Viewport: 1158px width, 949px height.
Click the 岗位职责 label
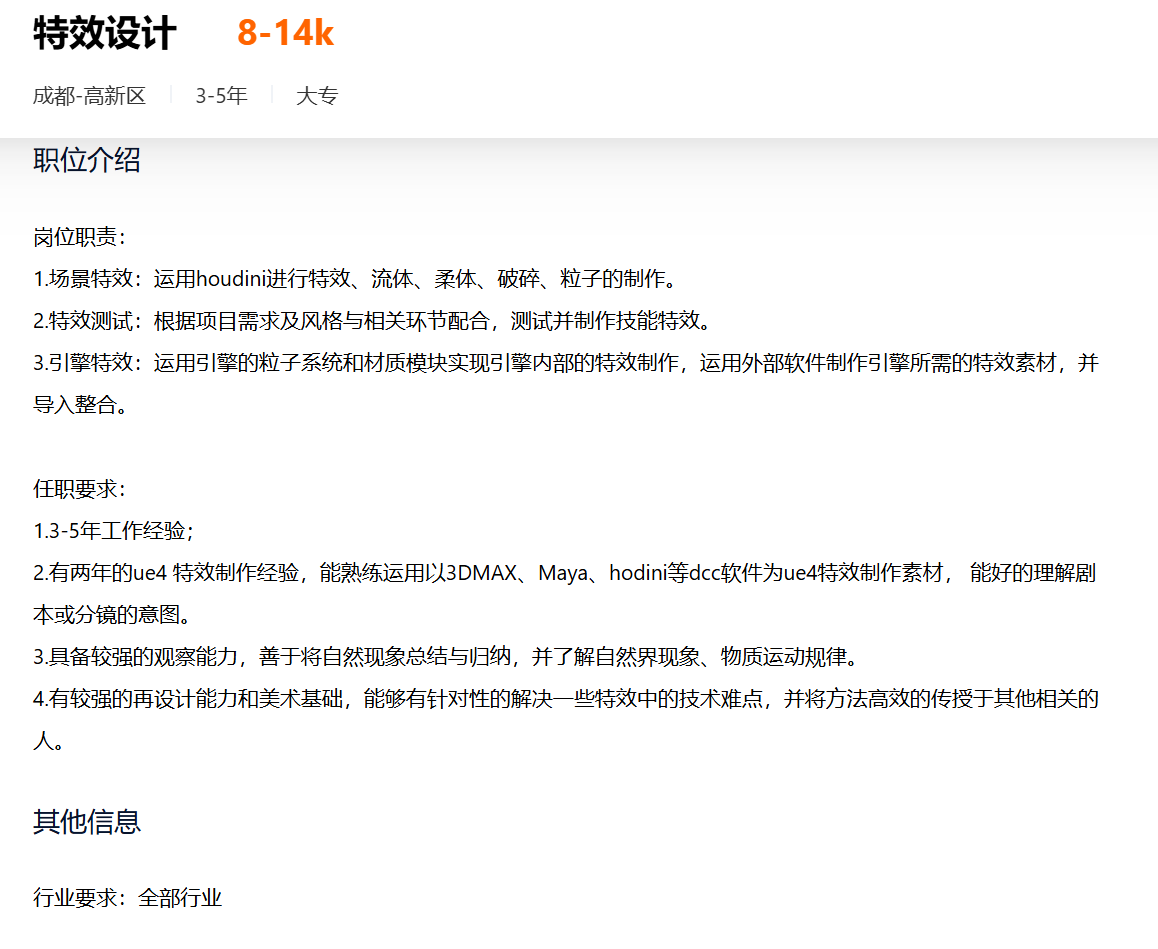click(x=79, y=237)
